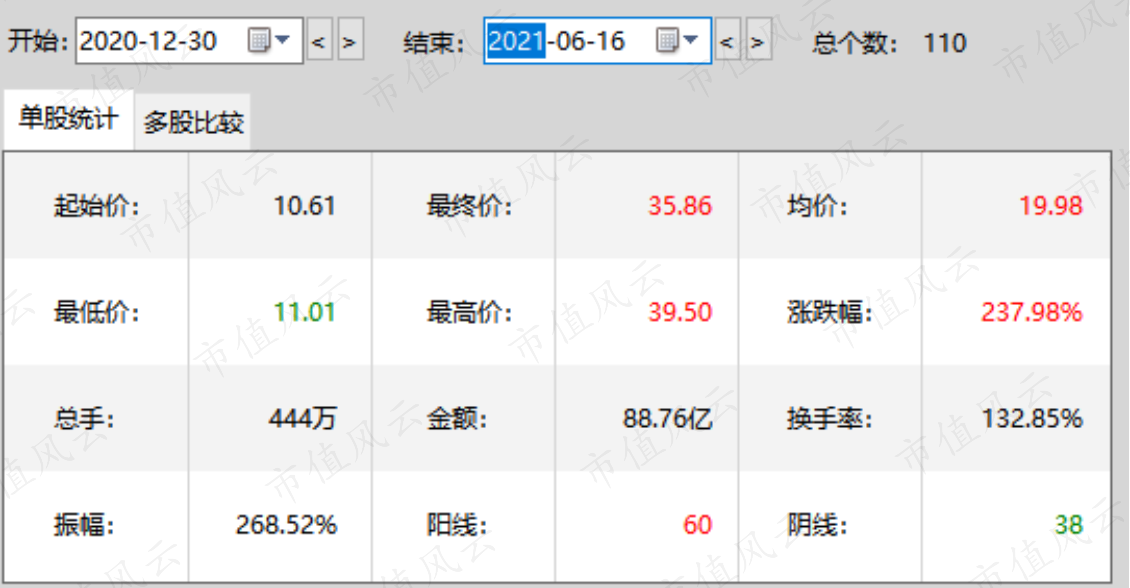Click the 振幅 label cell
The height and width of the screenshot is (588, 1130).
click(x=96, y=526)
